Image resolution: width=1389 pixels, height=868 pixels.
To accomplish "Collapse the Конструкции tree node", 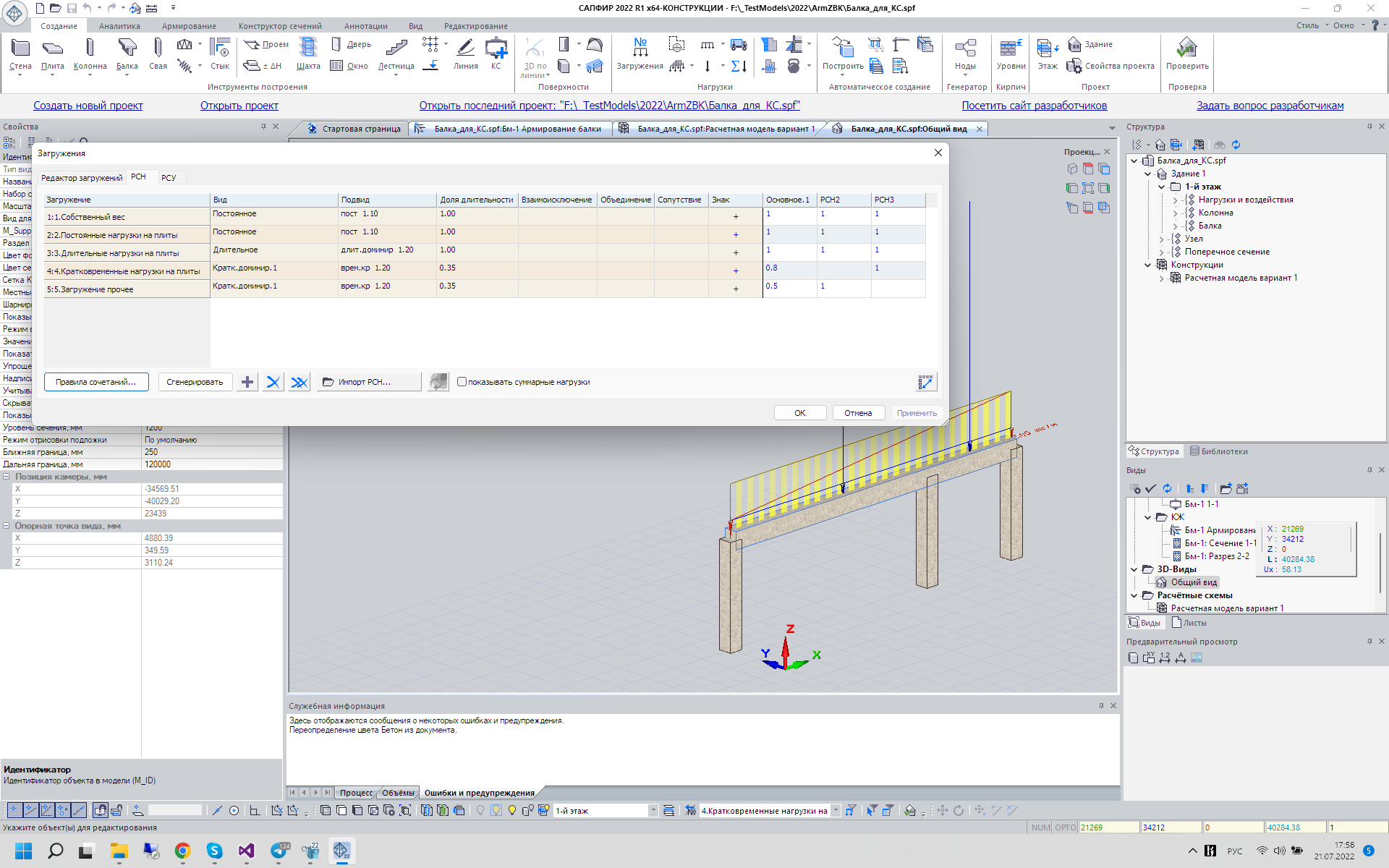I will pyautogui.click(x=1148, y=265).
